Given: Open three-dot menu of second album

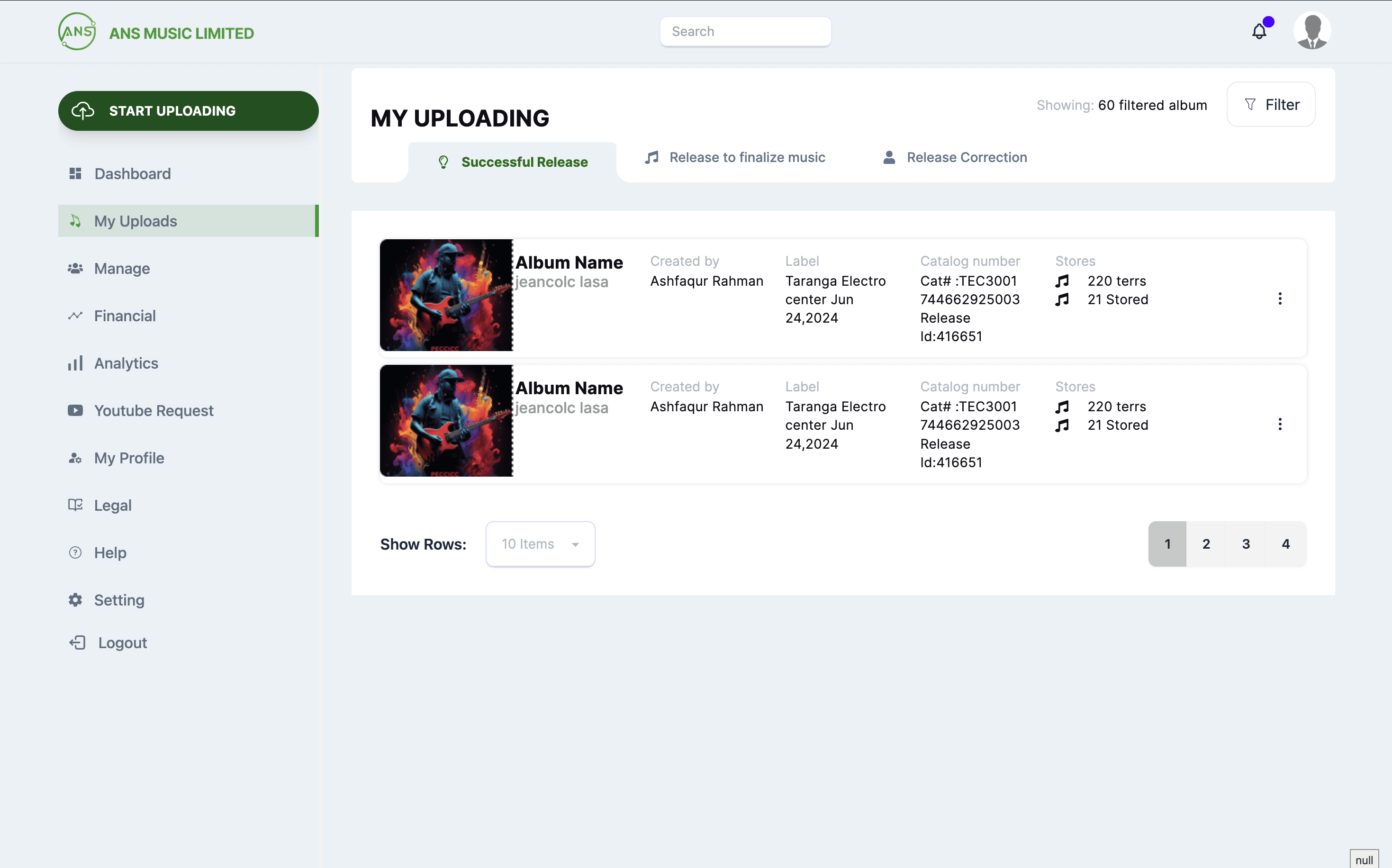Looking at the screenshot, I should (1280, 424).
